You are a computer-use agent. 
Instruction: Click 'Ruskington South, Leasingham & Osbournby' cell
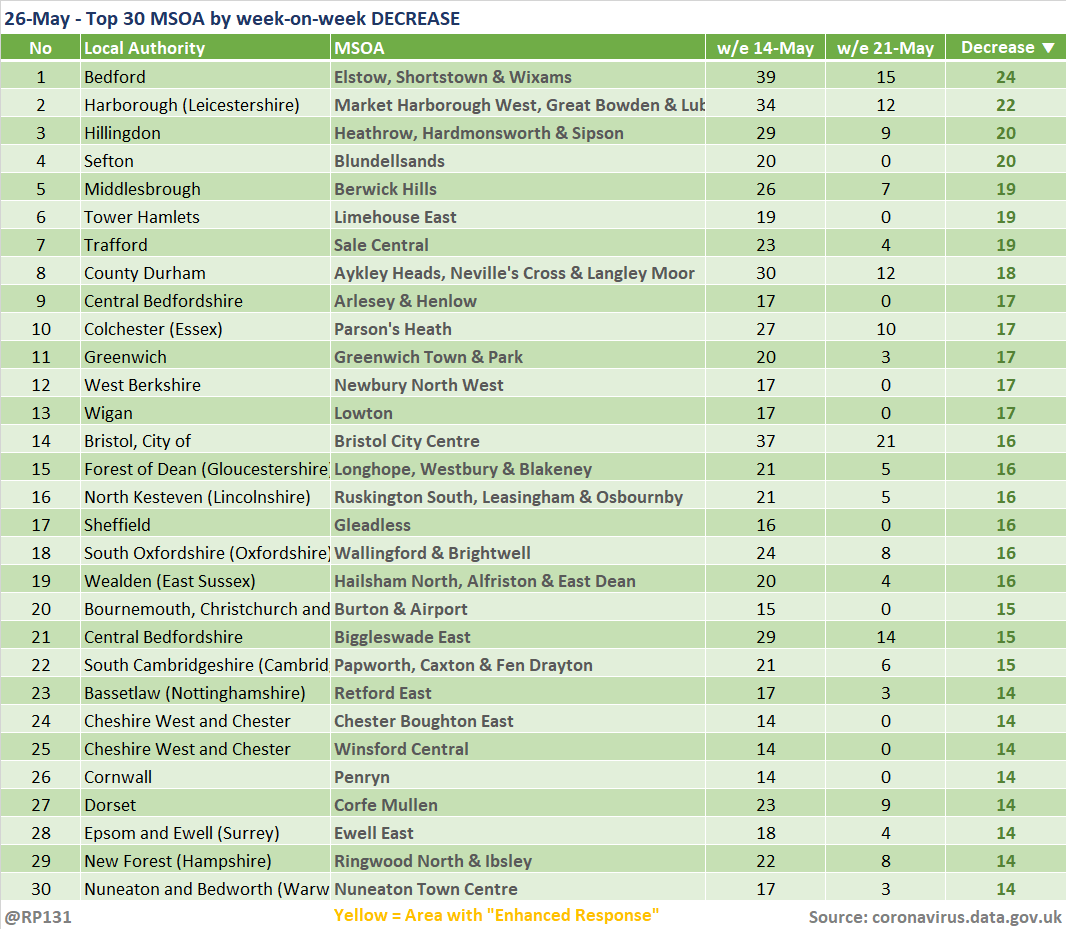518,496
